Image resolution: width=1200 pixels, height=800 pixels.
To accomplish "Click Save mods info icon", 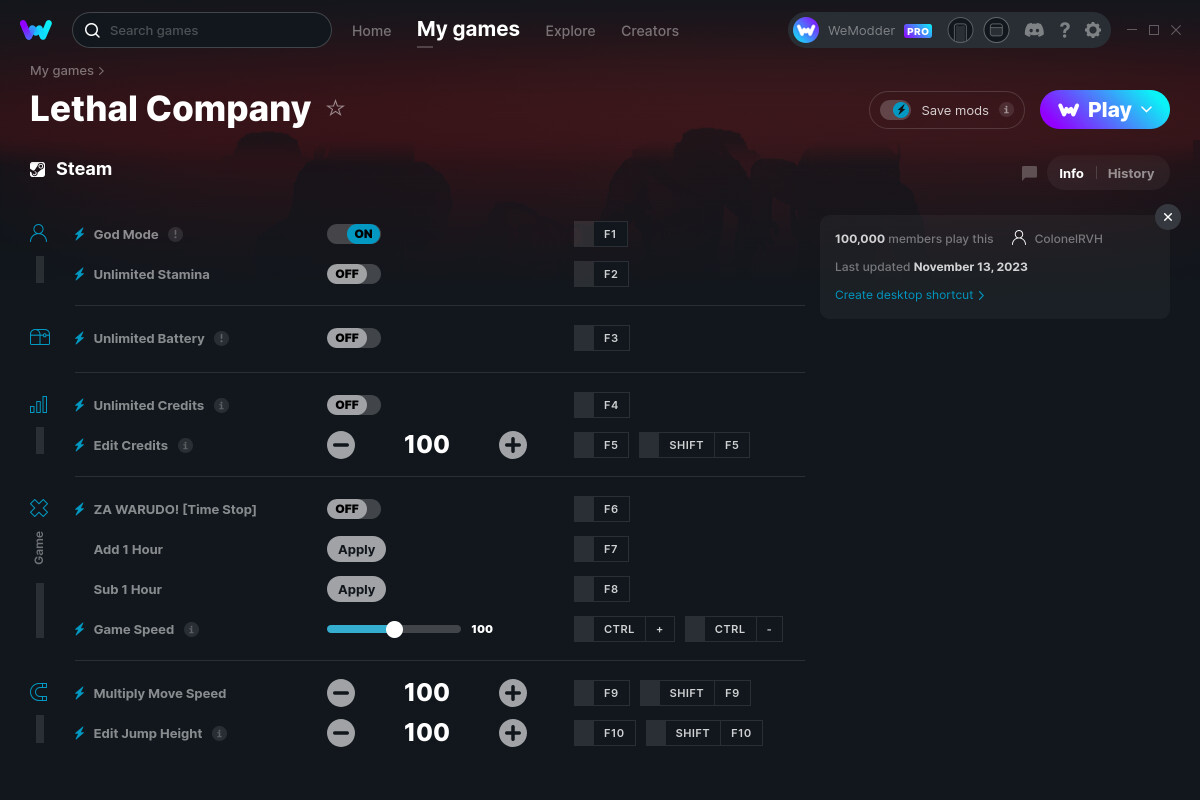I will pyautogui.click(x=1006, y=110).
